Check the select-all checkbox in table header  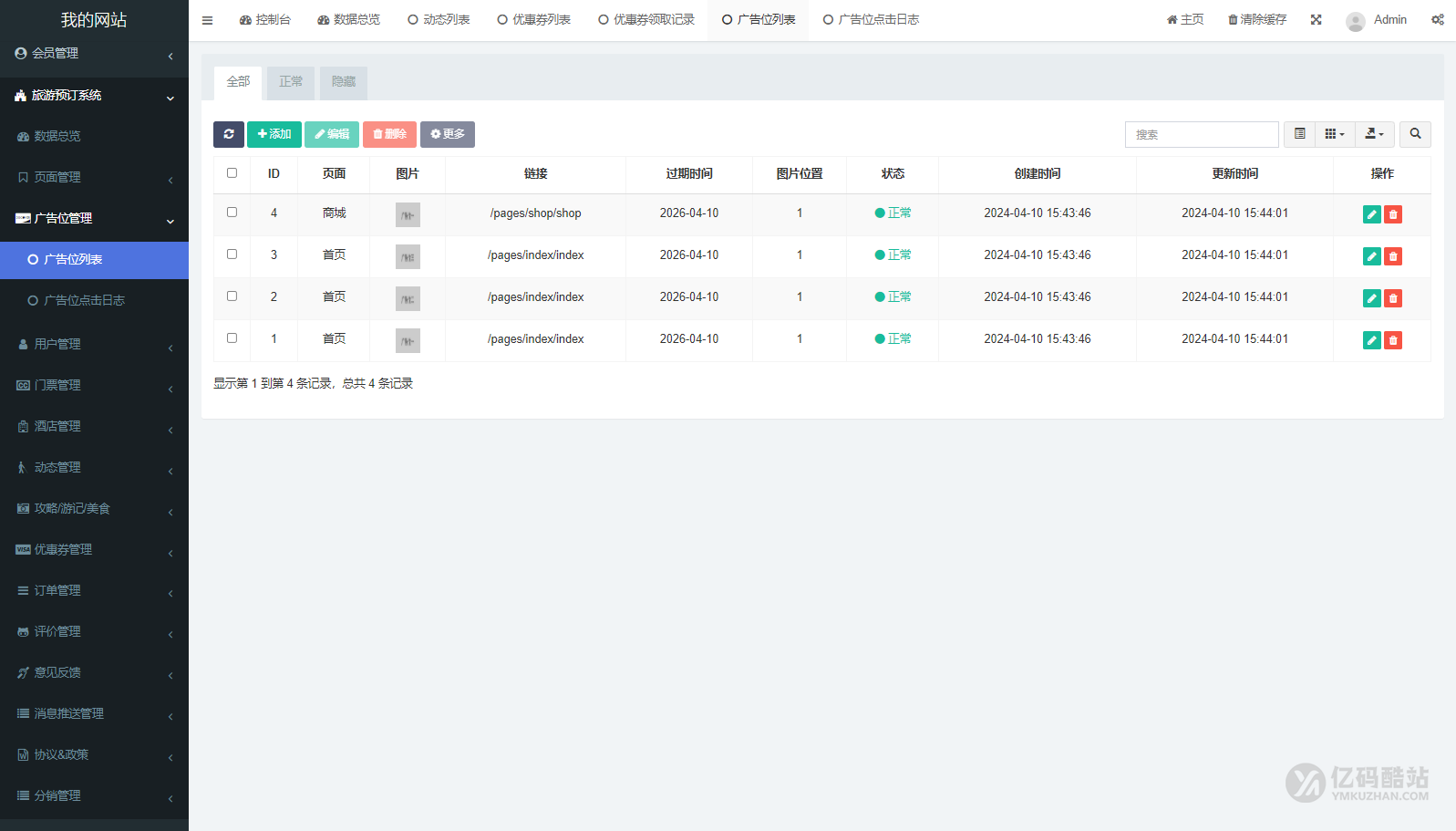pos(232,173)
